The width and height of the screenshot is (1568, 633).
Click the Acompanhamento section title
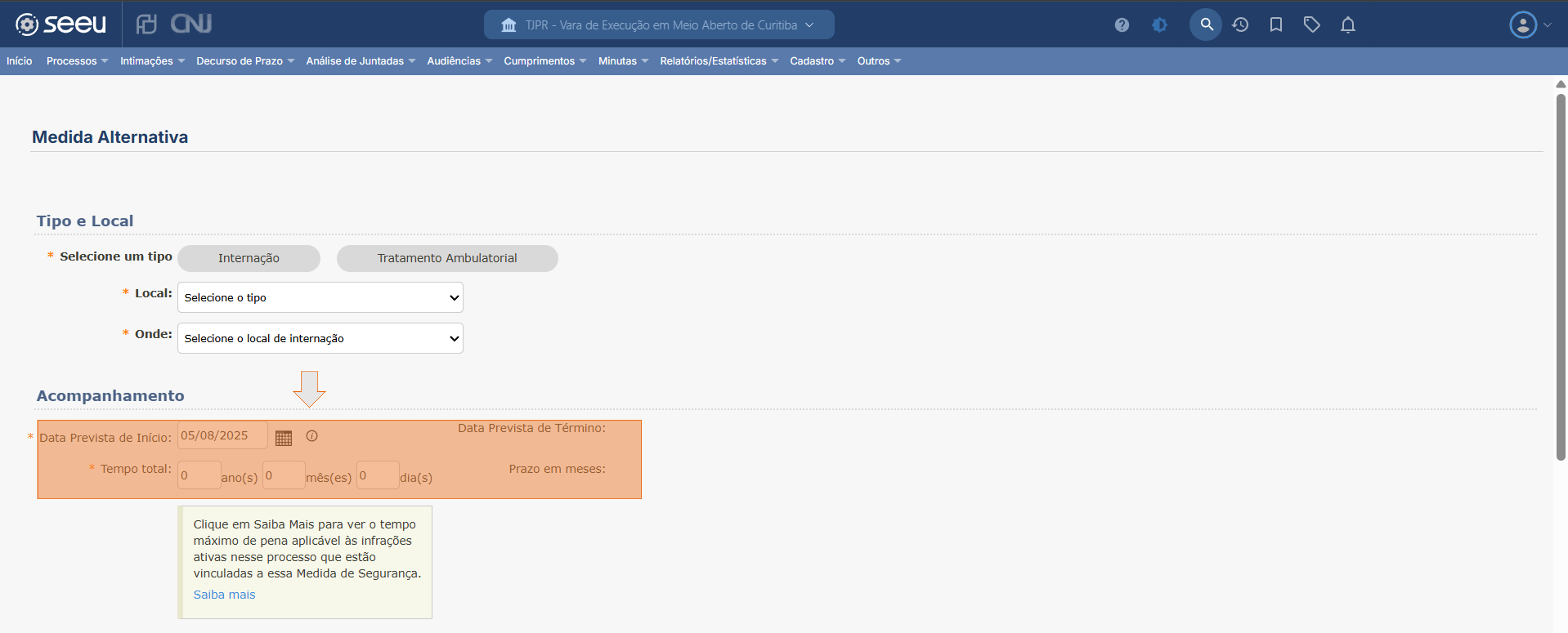click(x=110, y=396)
